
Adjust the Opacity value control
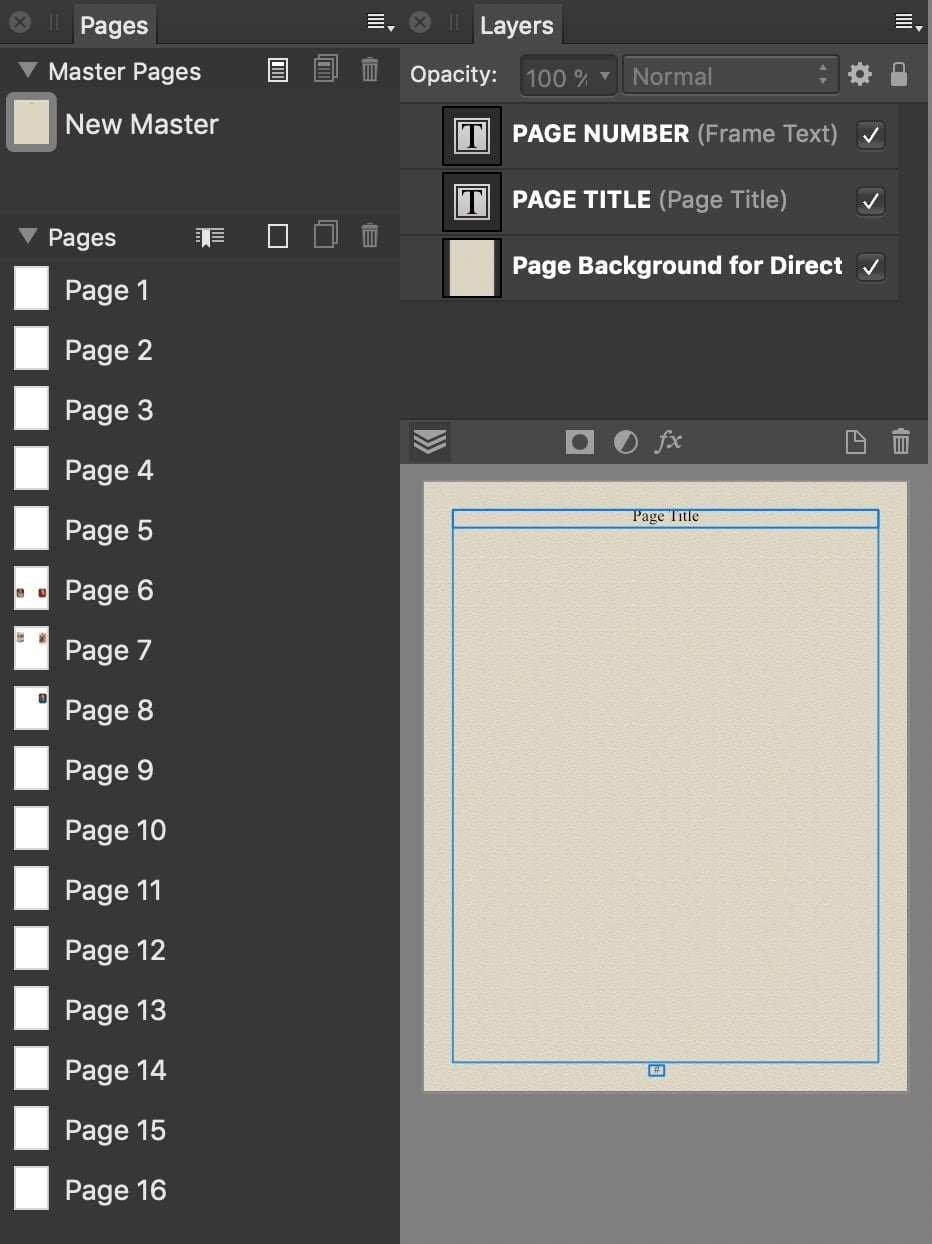[x=567, y=74]
